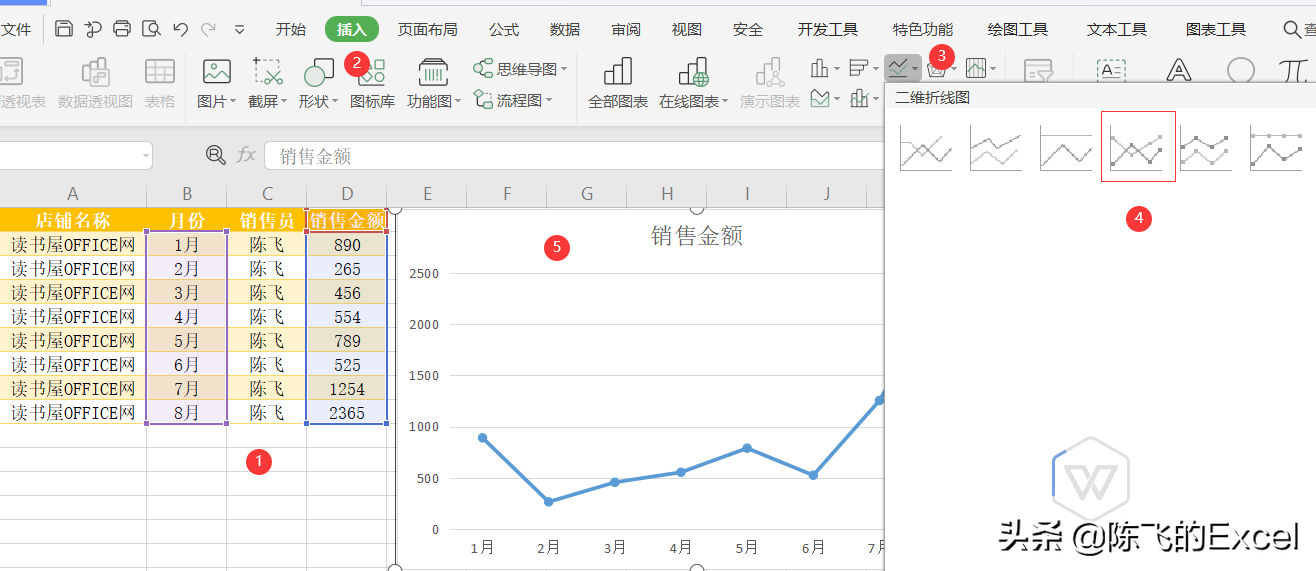The image size is (1316, 571).
Task: Click the slicer icon in ribbon
Action: pos(1039,71)
